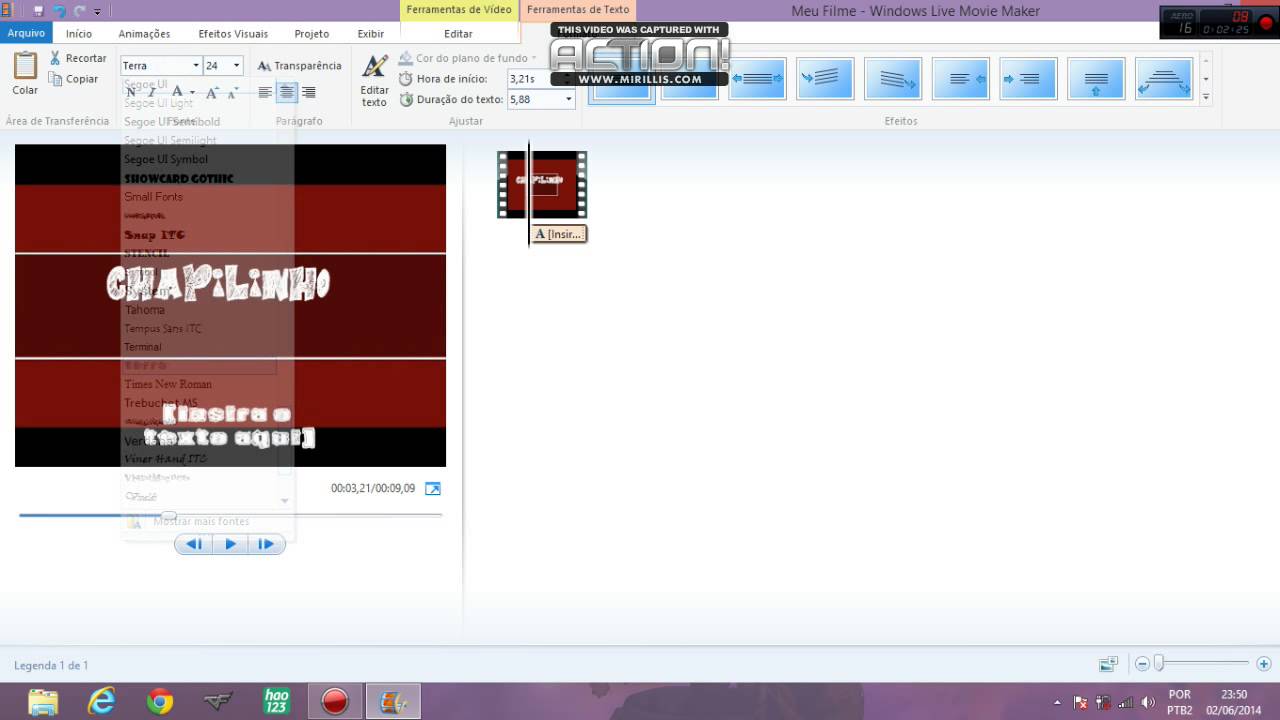Viewport: 1280px width, 720px height.
Task: Click the Recortar scissors button
Action: click(x=78, y=58)
